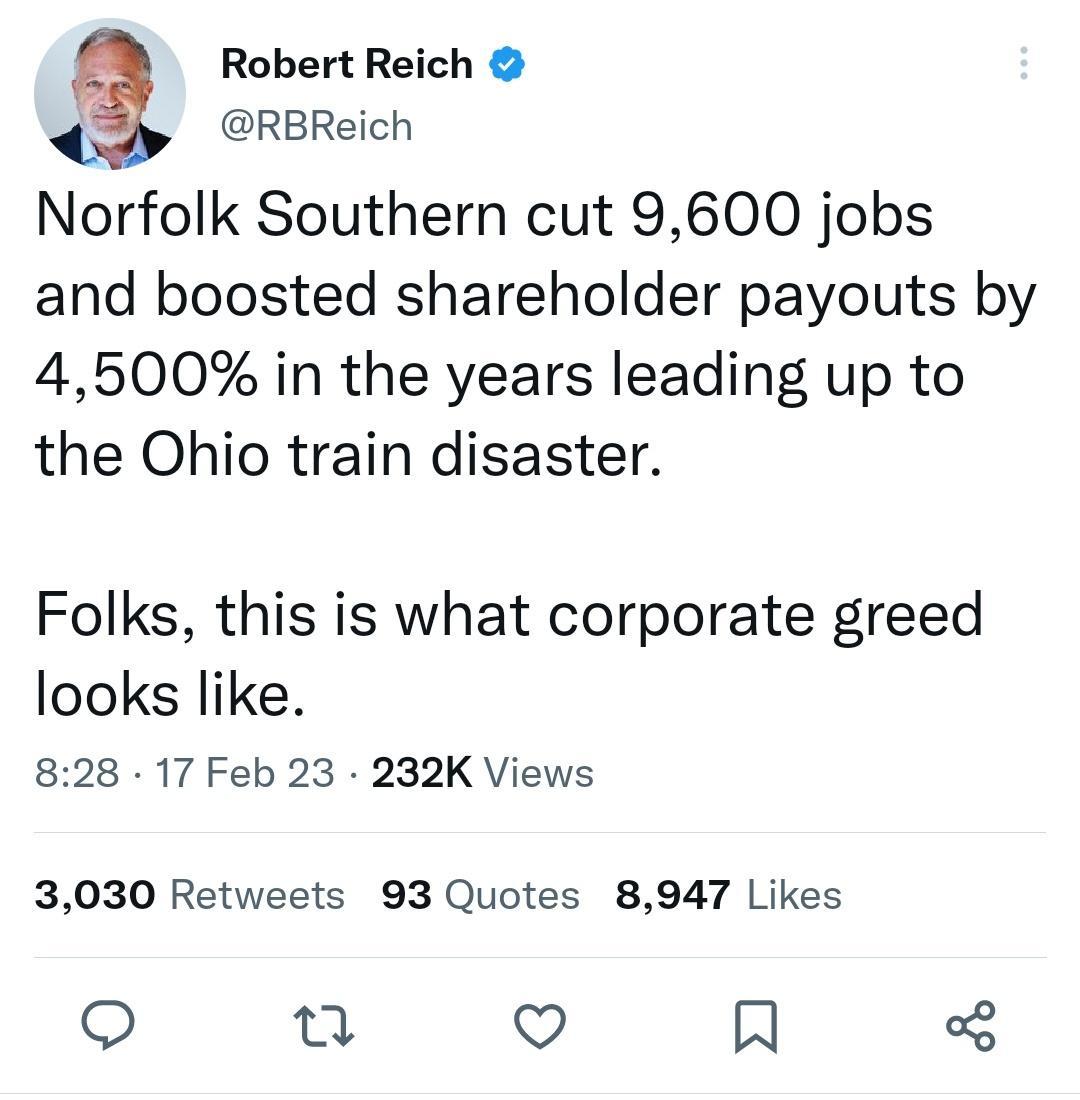Open quote tweets via 93 Quotes
The width and height of the screenshot is (1080, 1100).
coord(480,896)
